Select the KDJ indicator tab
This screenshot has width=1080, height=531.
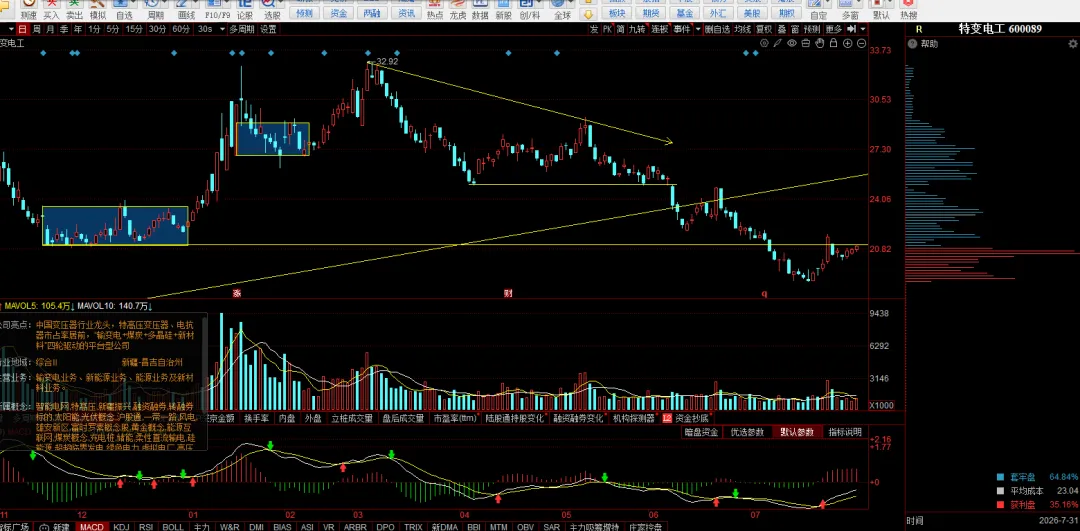[x=121, y=527]
